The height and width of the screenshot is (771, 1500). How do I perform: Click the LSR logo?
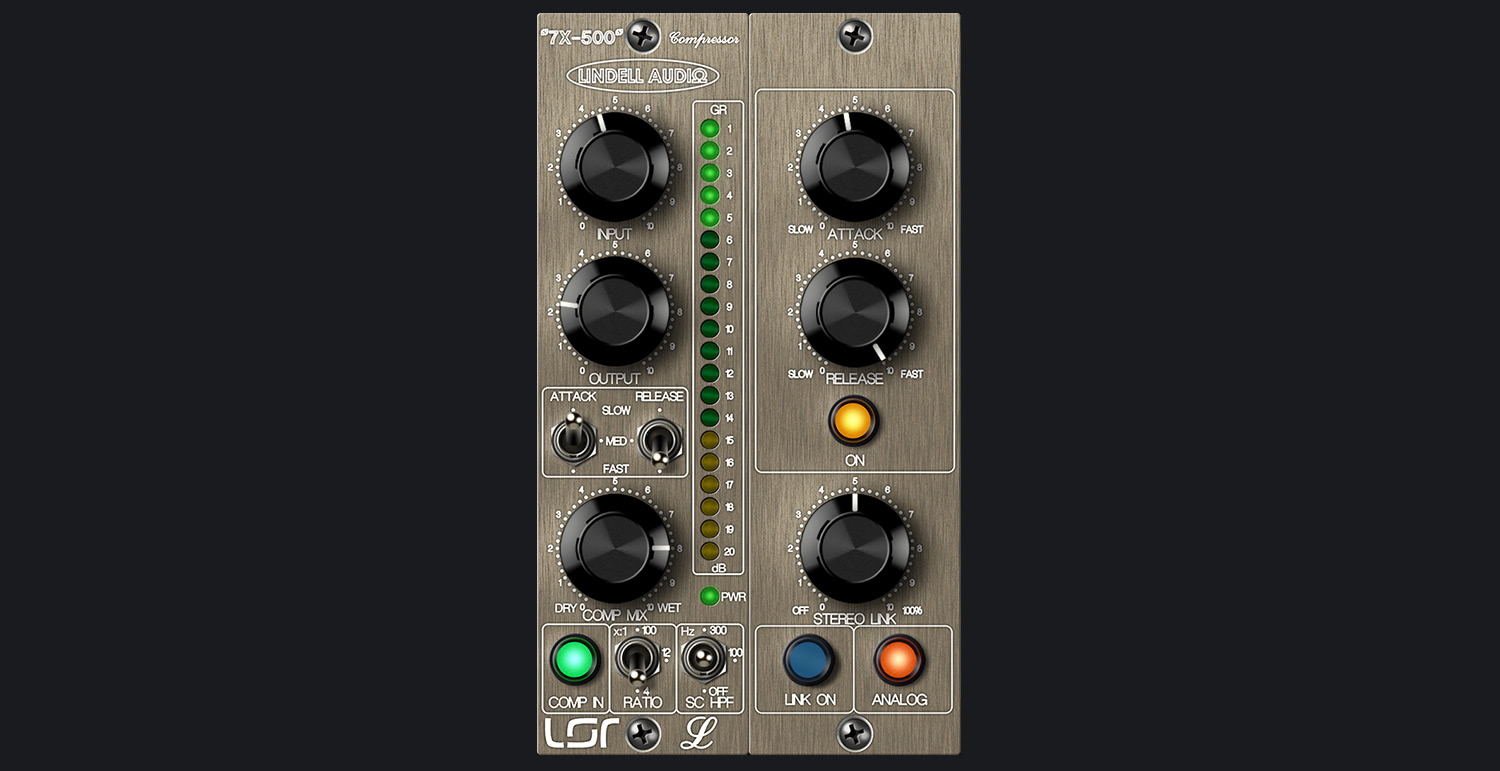coord(581,734)
